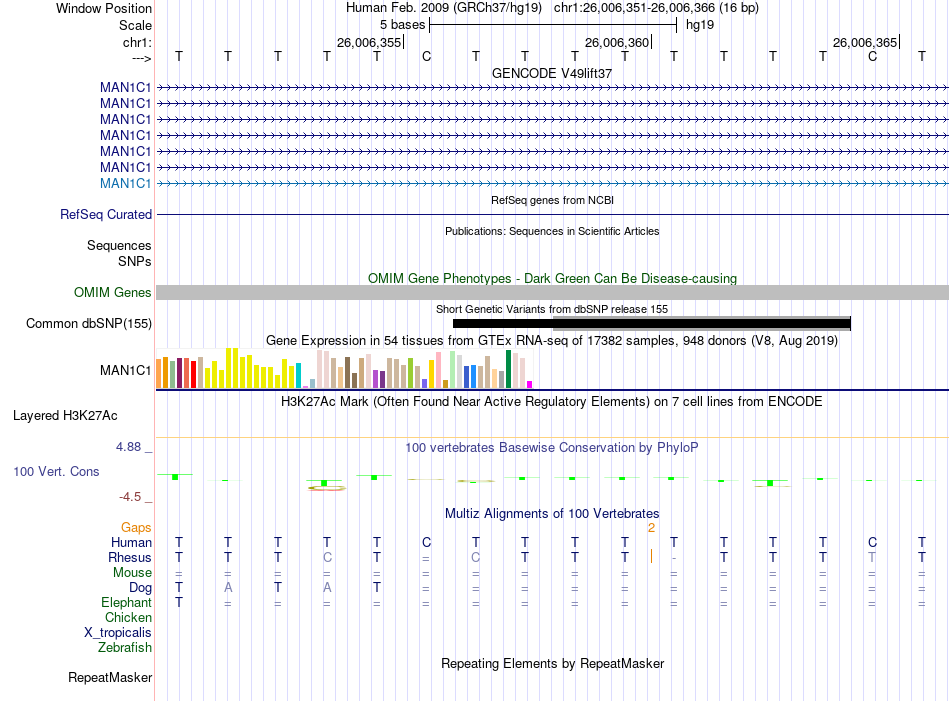Click the dark green bar in GTEx chart

[x=508, y=369]
